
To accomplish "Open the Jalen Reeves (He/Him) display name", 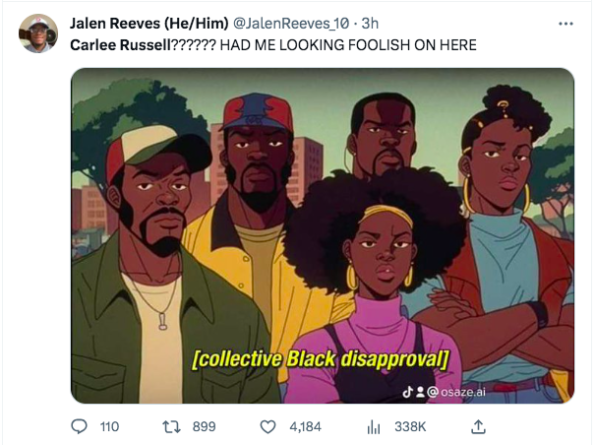I will [149, 24].
